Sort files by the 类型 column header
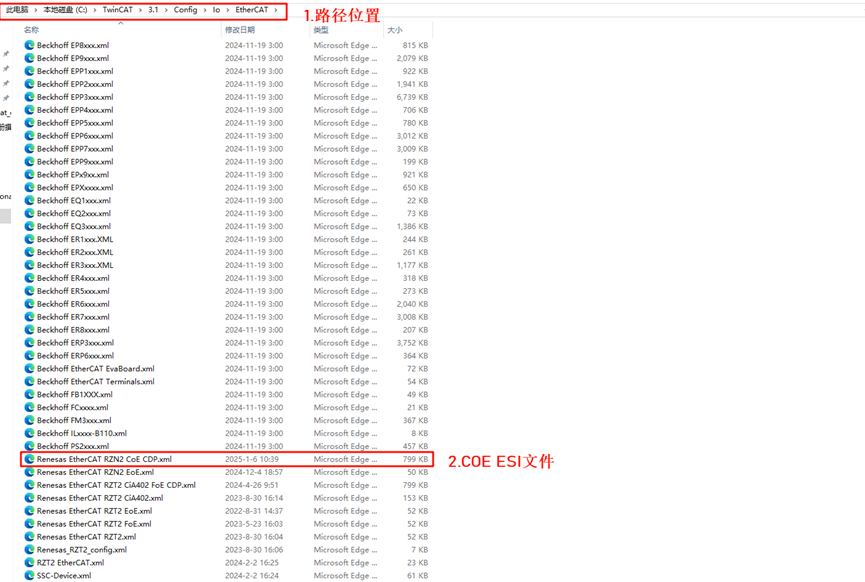 (x=321, y=30)
